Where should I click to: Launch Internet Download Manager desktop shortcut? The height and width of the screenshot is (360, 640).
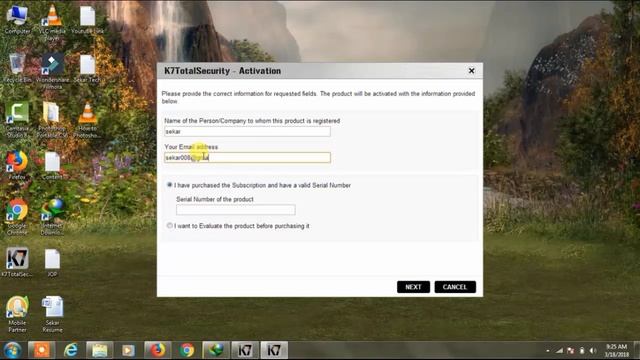(x=52, y=216)
